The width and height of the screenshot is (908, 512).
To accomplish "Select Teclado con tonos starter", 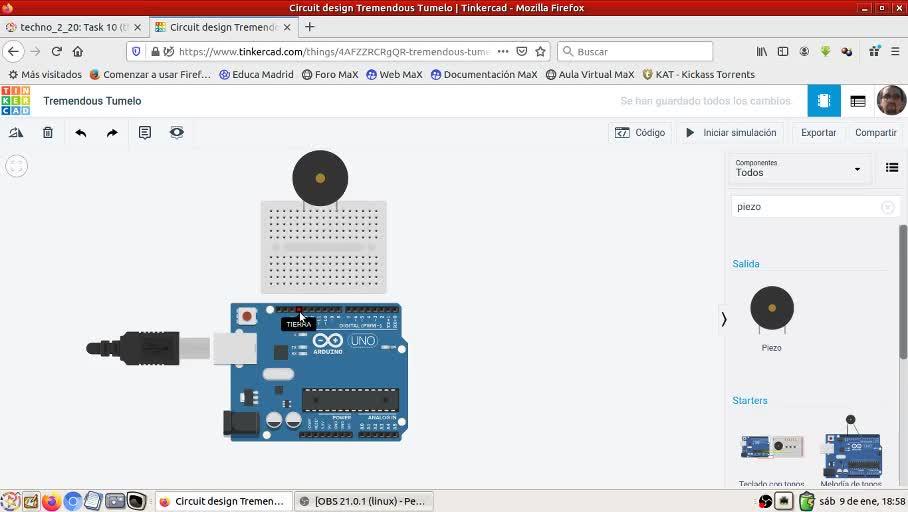I will [x=772, y=458].
